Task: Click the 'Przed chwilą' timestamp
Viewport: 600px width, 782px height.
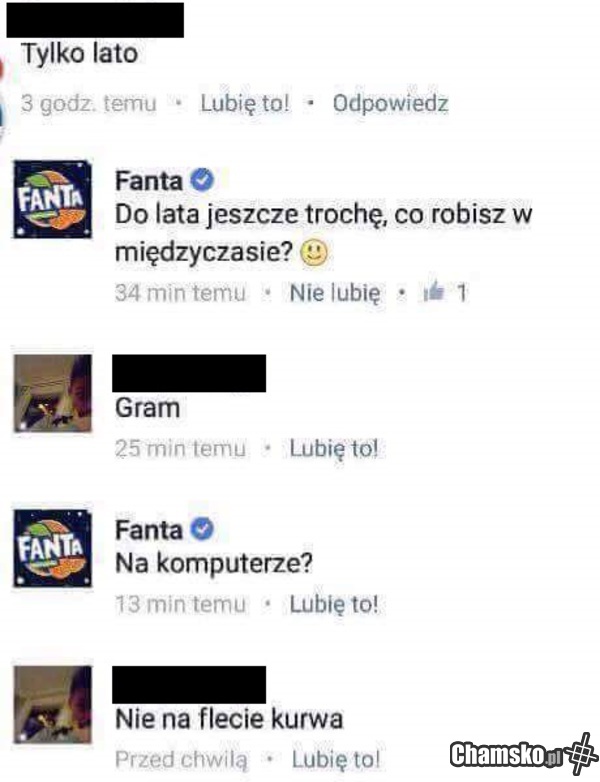Action: point(181,760)
